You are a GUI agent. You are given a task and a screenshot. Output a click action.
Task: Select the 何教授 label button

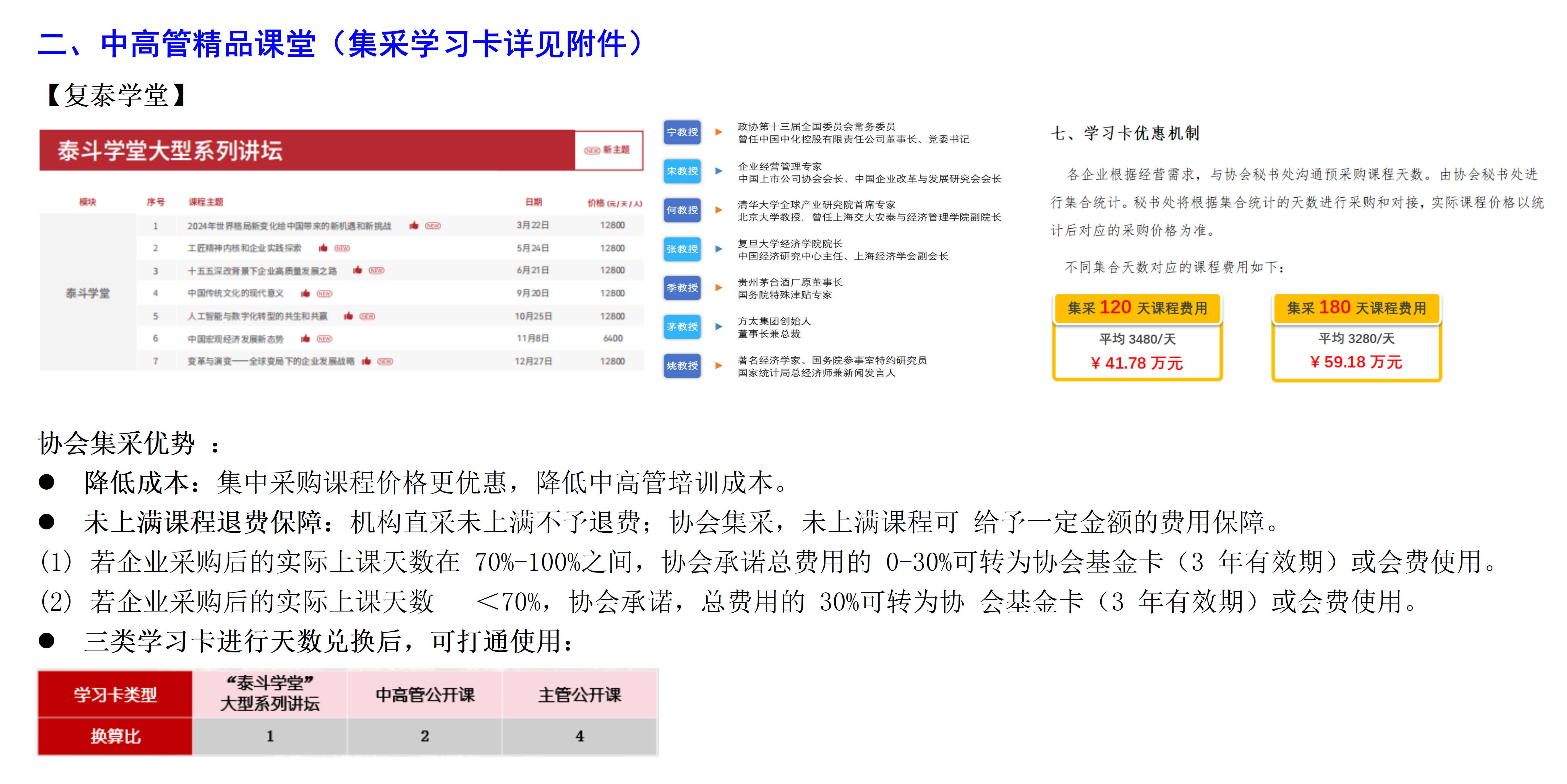point(682,210)
